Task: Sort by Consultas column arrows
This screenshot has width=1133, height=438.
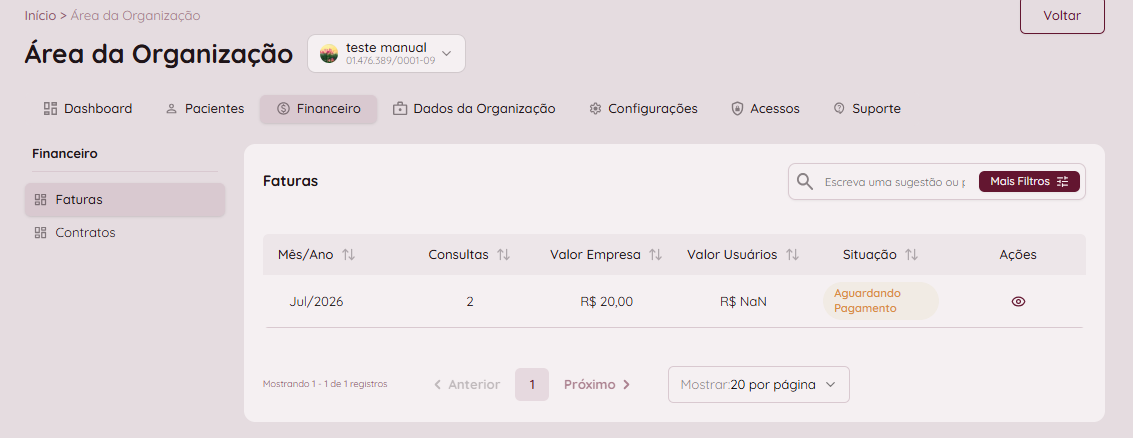Action: point(504,255)
